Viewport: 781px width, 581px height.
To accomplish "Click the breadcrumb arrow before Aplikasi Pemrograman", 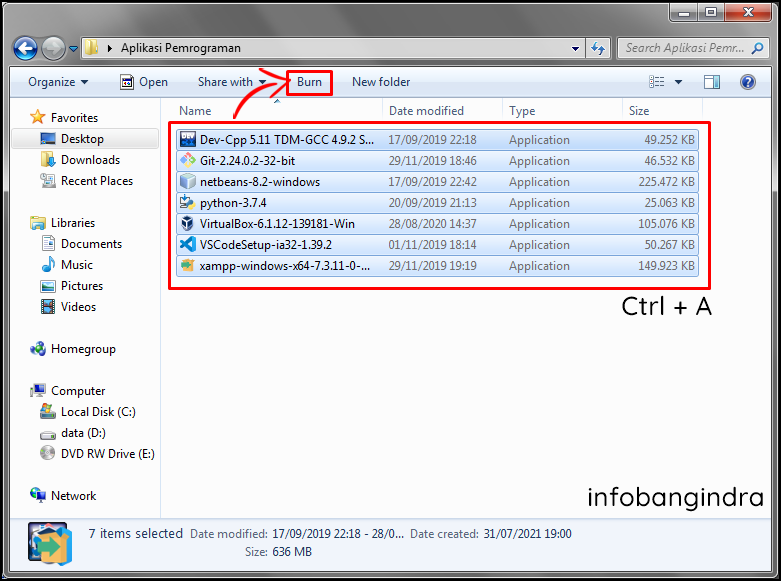I will (110, 48).
